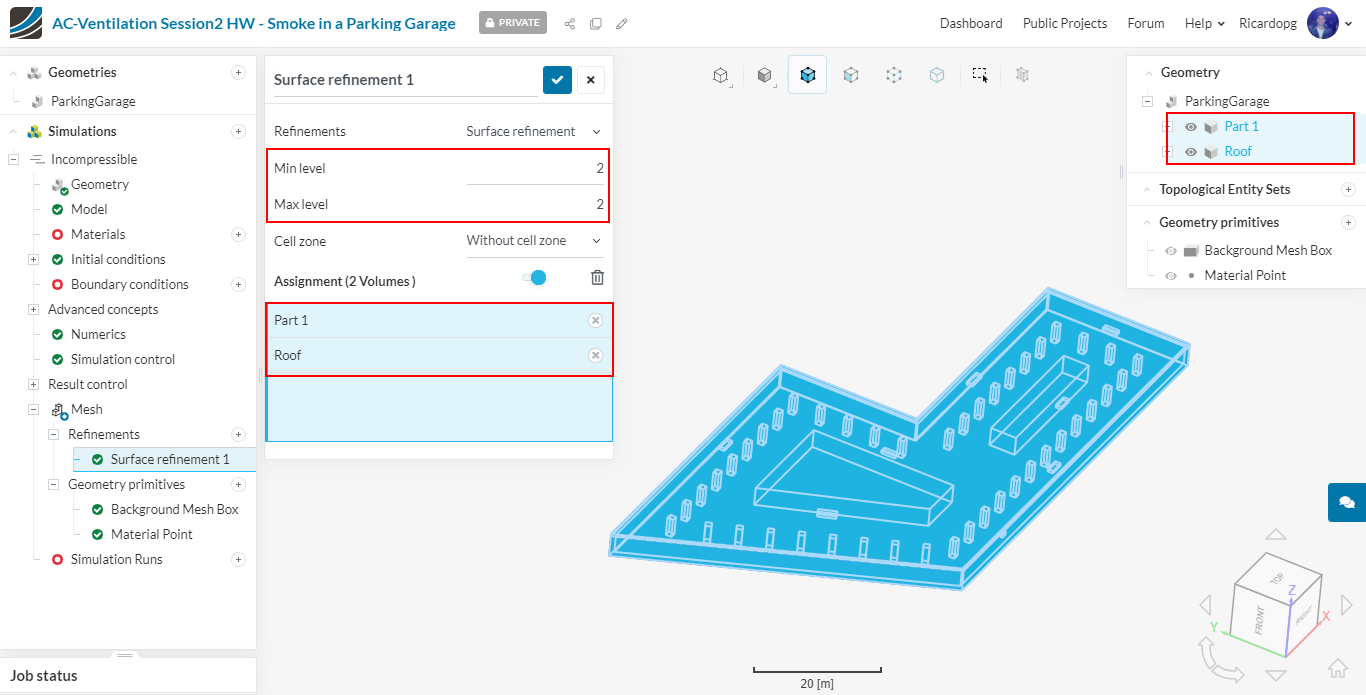Open the user account dropdown arrow
The width and height of the screenshot is (1366, 695).
click(x=1349, y=24)
